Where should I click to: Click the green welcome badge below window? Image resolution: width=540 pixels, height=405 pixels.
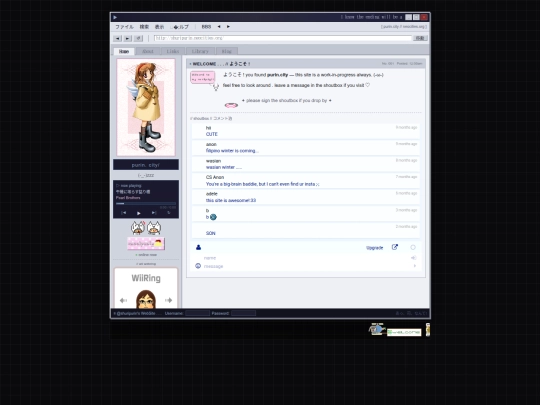pos(404,332)
